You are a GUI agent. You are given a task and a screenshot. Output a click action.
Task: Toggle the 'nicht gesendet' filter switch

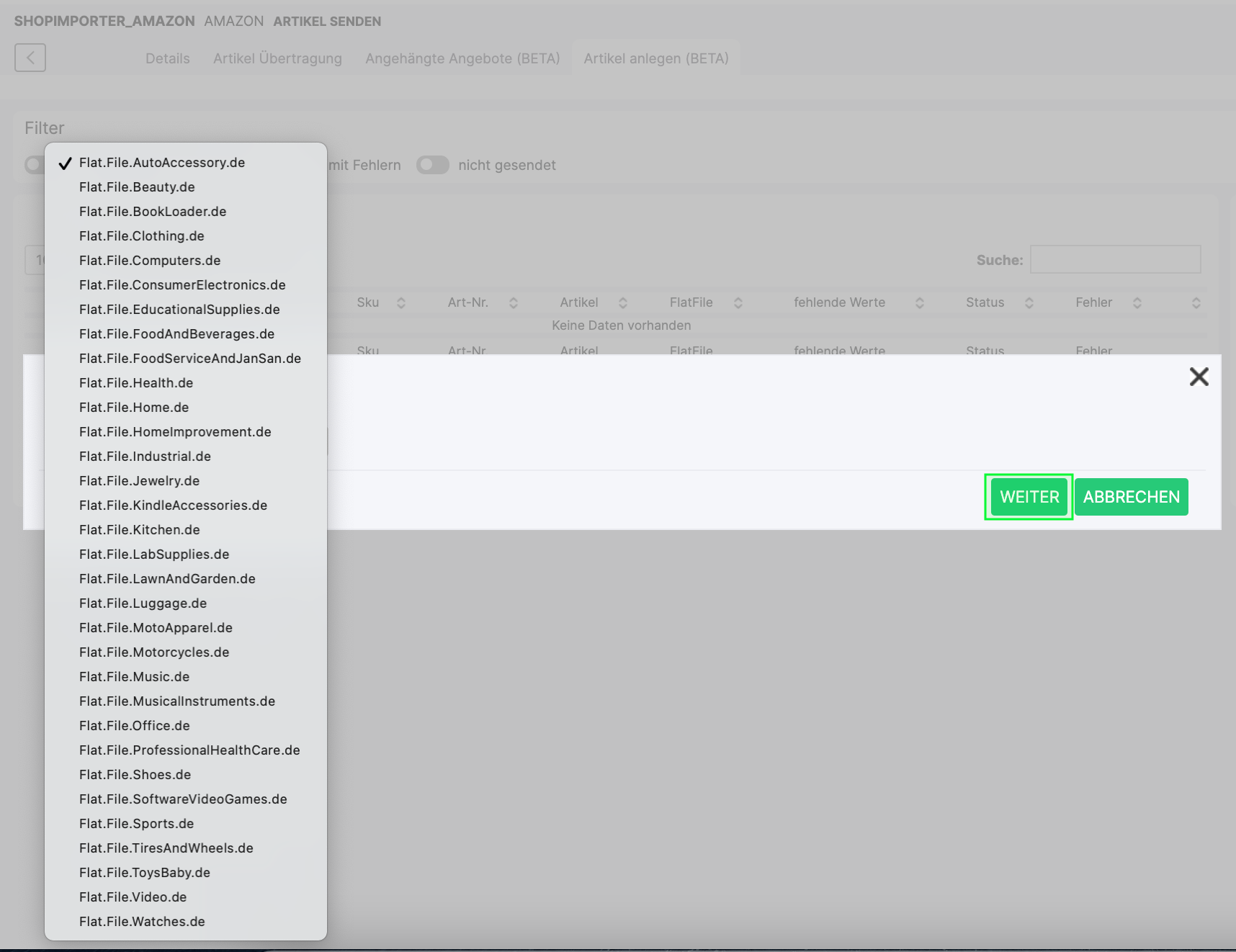click(x=432, y=165)
